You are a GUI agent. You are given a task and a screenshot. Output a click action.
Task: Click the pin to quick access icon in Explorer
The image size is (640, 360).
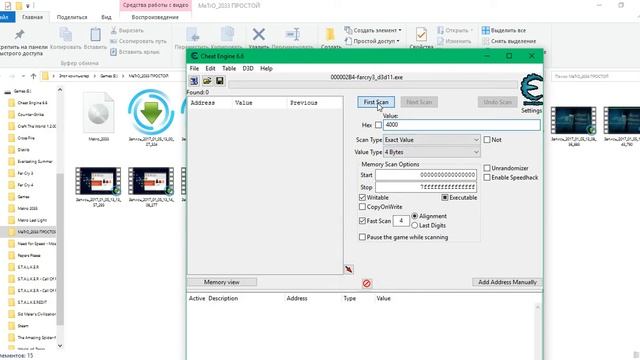[19, 35]
